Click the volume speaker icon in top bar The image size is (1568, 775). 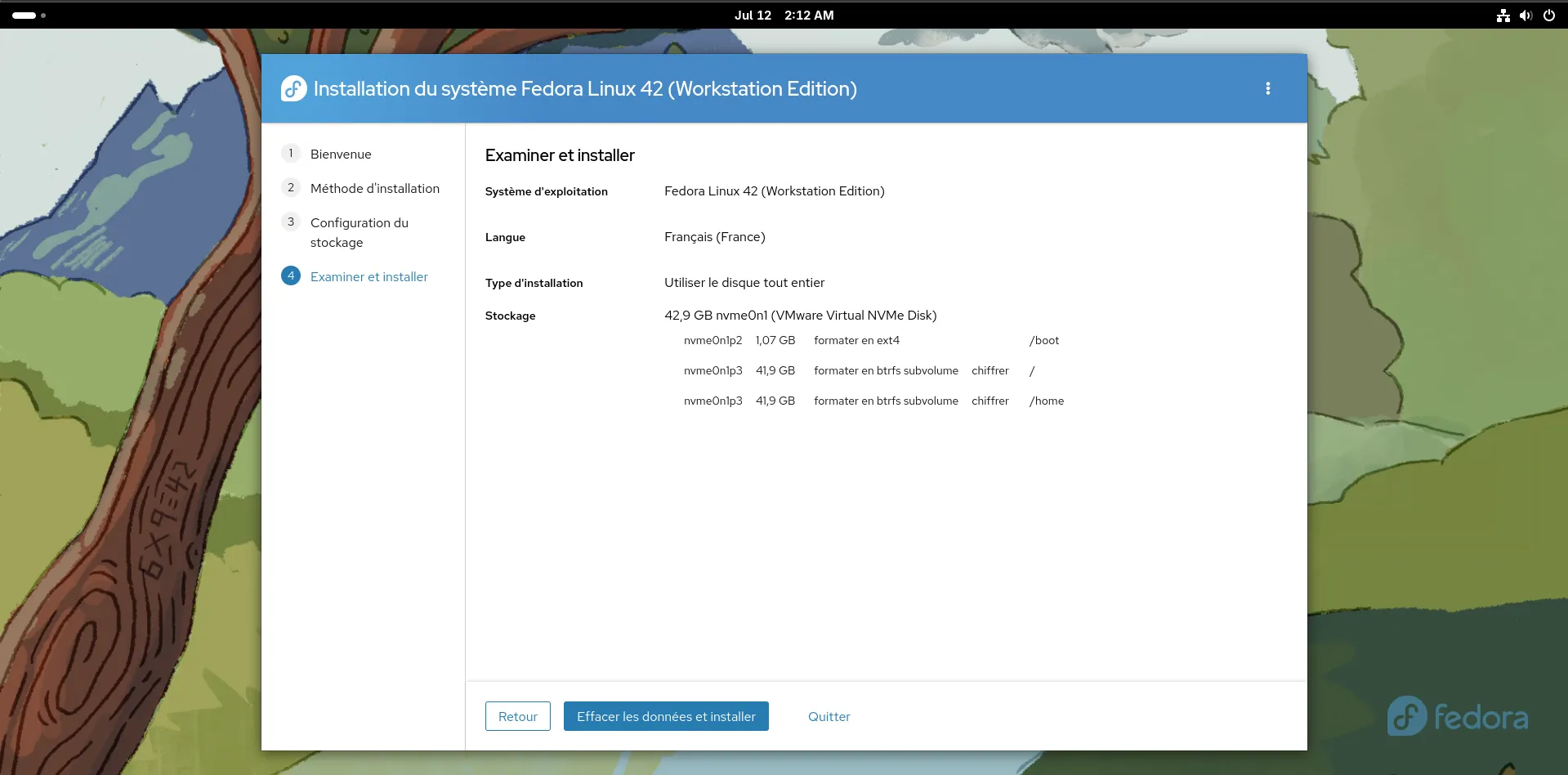click(1526, 16)
